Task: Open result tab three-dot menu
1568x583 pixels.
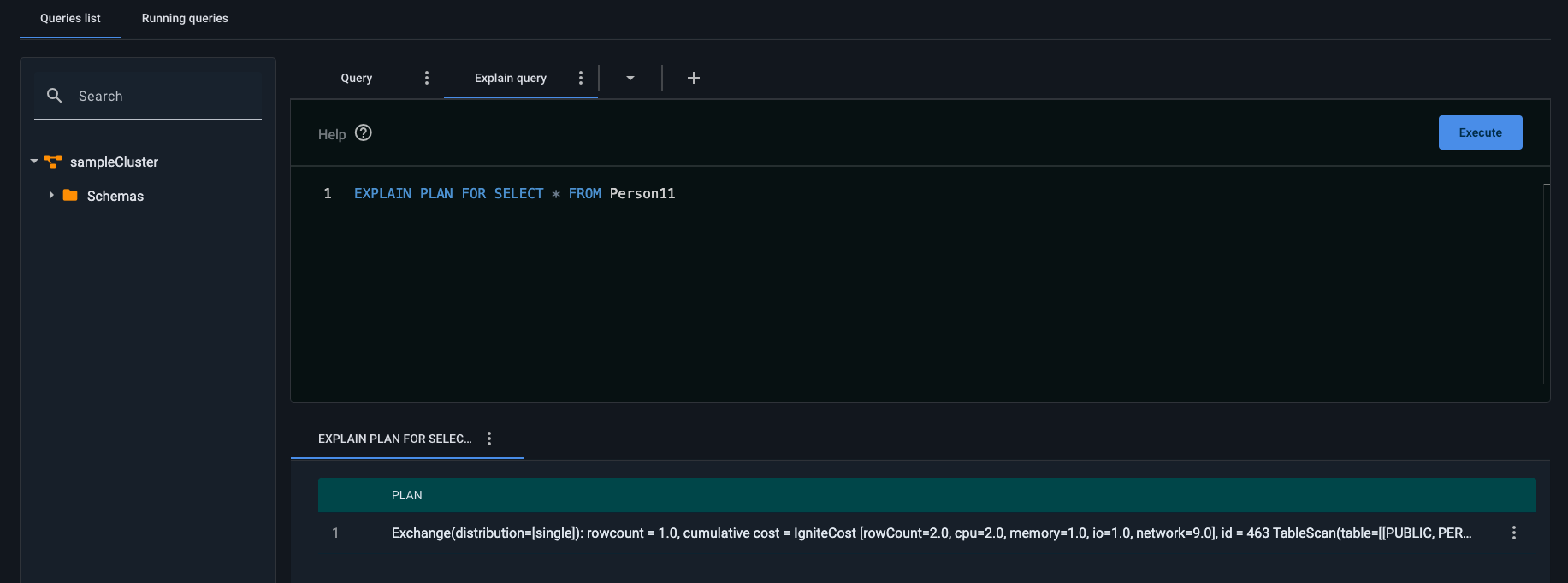Action: point(489,439)
